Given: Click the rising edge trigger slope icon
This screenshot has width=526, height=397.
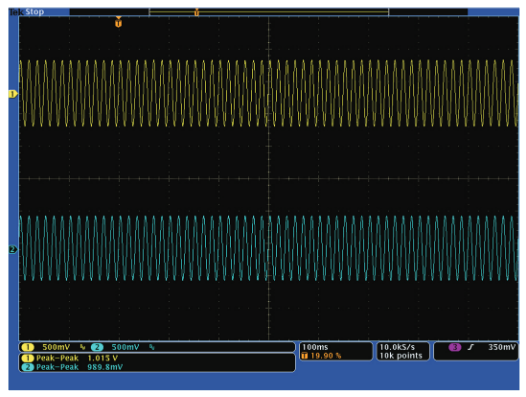Looking at the screenshot, I should [x=471, y=347].
